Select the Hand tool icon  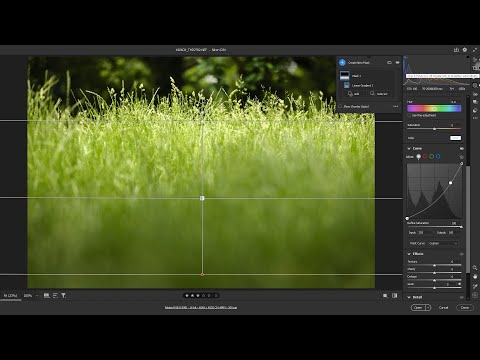[x=475, y=277]
